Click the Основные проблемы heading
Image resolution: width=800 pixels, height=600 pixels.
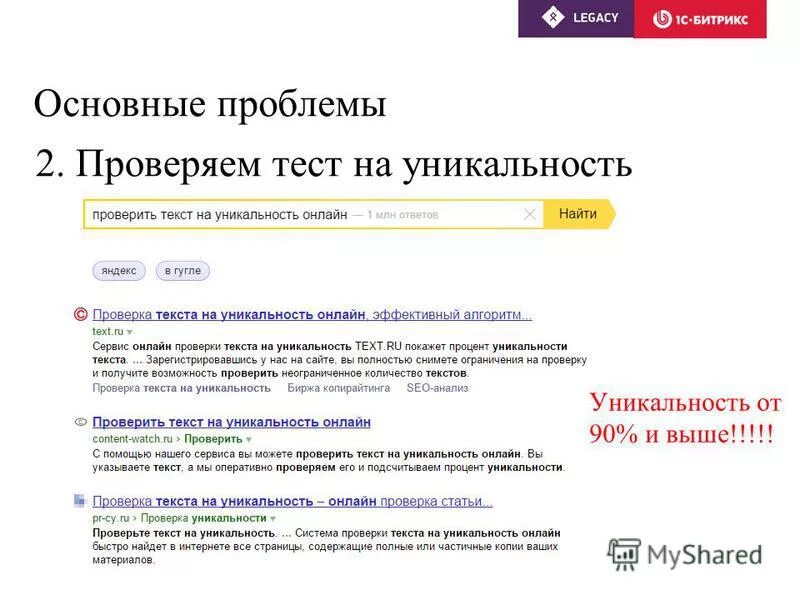tap(210, 104)
